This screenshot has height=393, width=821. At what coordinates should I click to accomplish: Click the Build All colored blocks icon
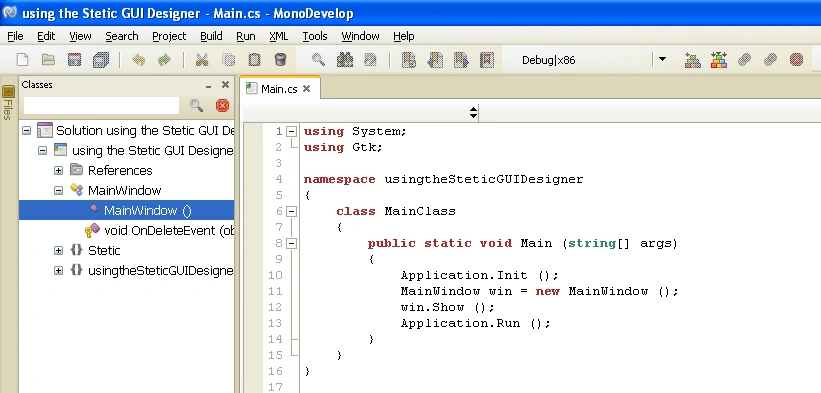[x=719, y=60]
